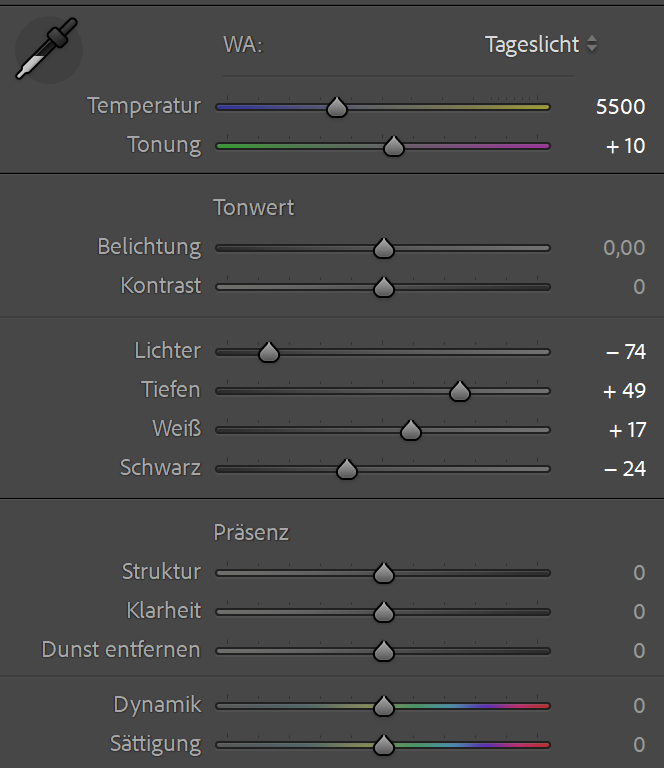664x768 pixels.
Task: Click the Klarheit slider handle
Action: [x=383, y=612]
